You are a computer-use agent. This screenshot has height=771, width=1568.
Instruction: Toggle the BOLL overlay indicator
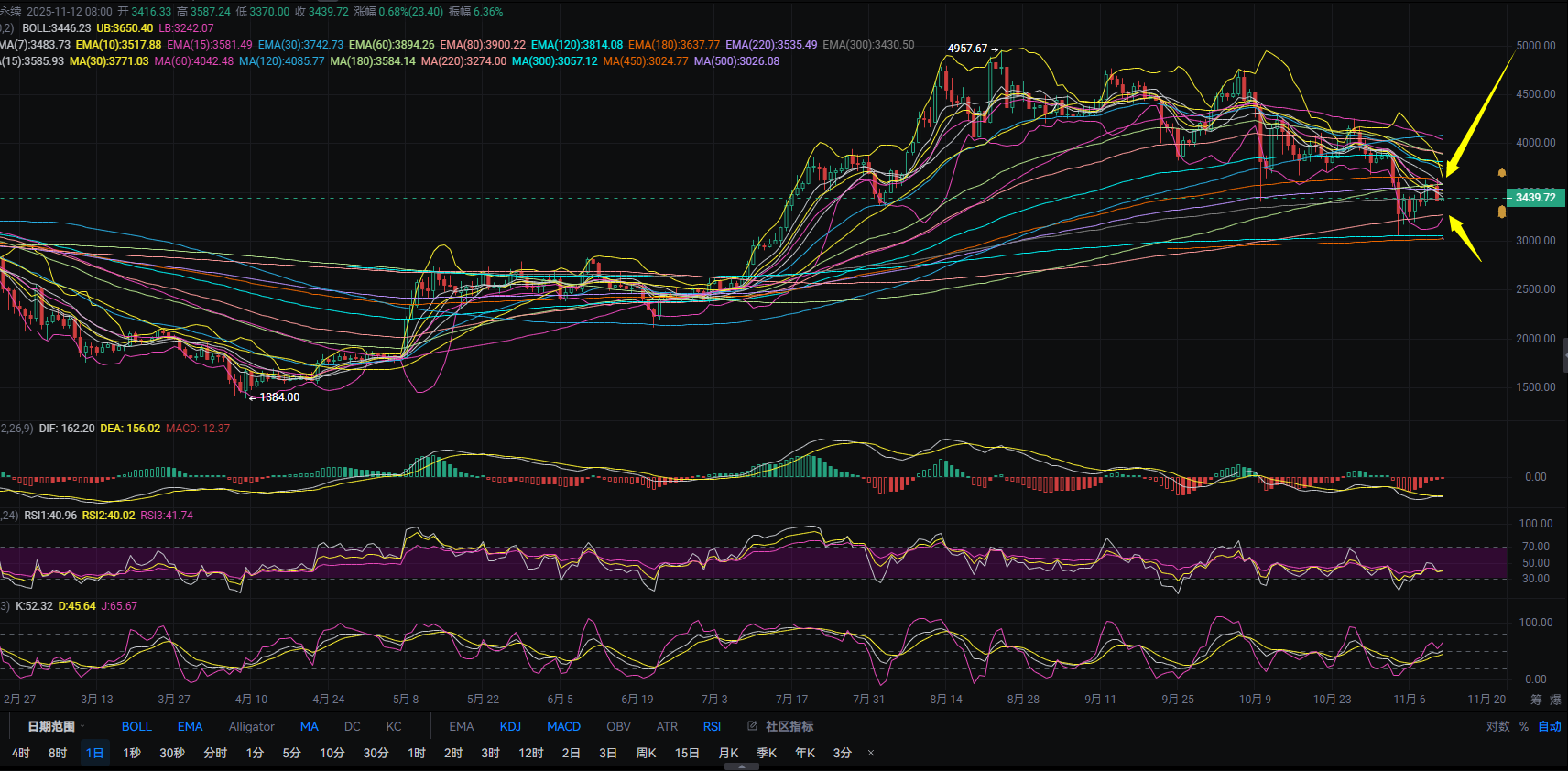tap(136, 726)
